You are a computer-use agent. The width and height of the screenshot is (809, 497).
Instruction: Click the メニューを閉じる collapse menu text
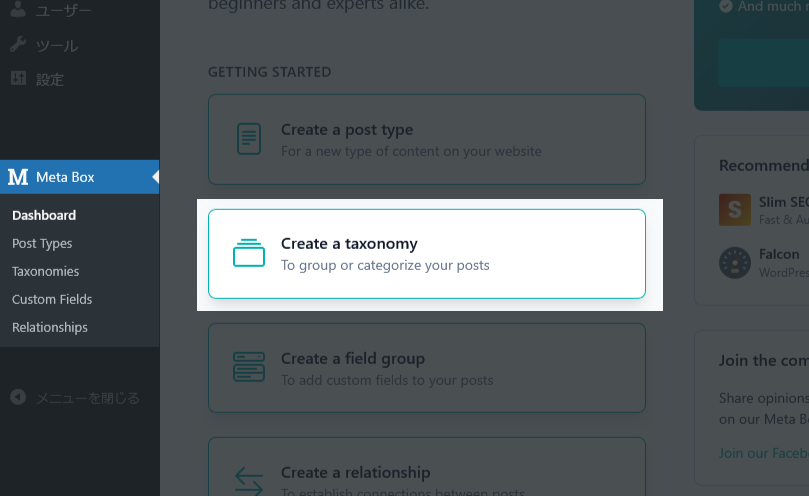tap(88, 397)
